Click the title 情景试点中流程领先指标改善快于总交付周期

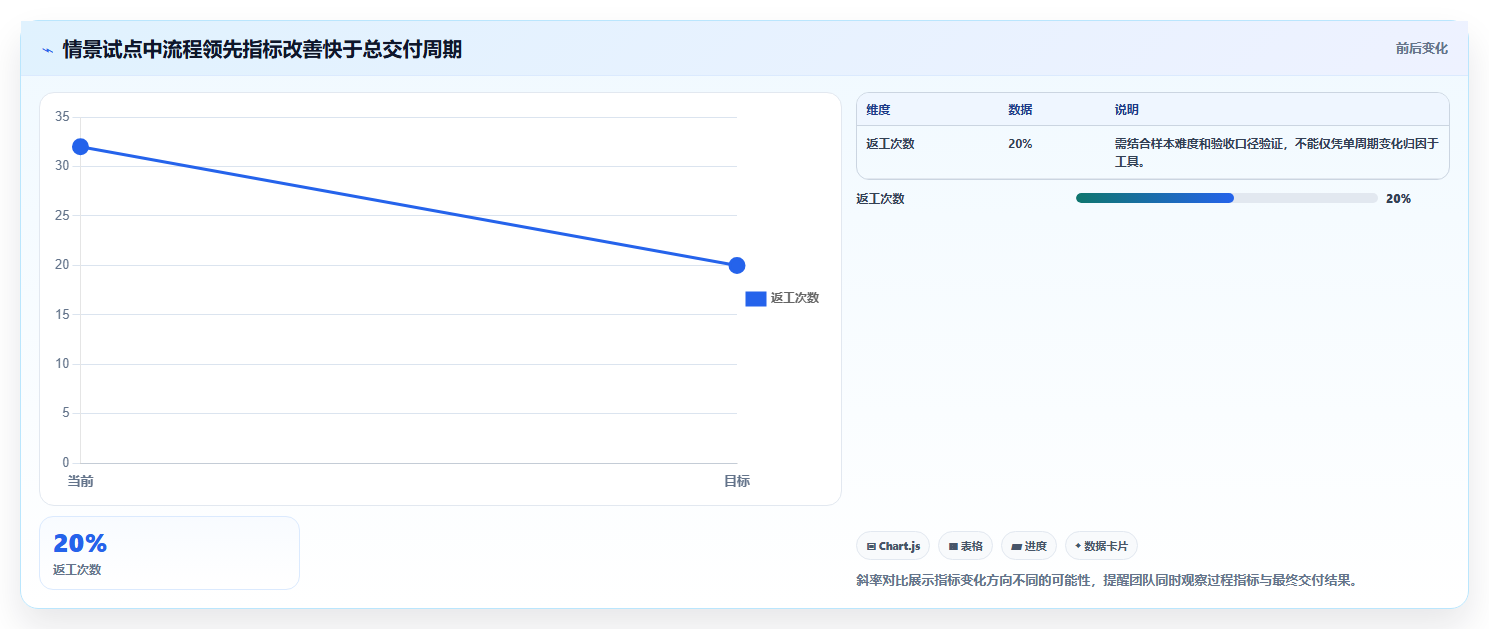tap(262, 49)
